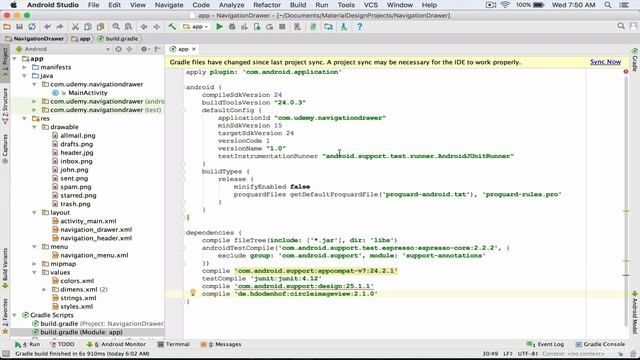This screenshot has width=640, height=360.
Task: Click the Back navigation arrow
Action: click(x=144, y=27)
